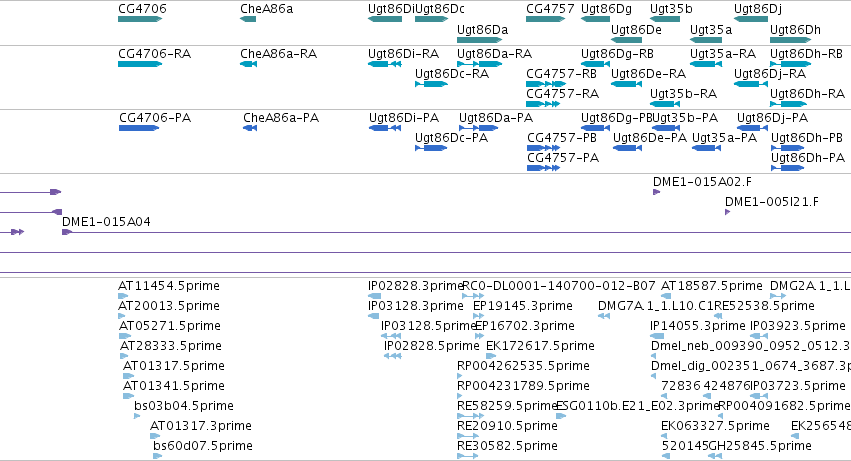851x461 pixels.
Task: Click the Ugt86Da-RA transcript
Action: click(480, 64)
